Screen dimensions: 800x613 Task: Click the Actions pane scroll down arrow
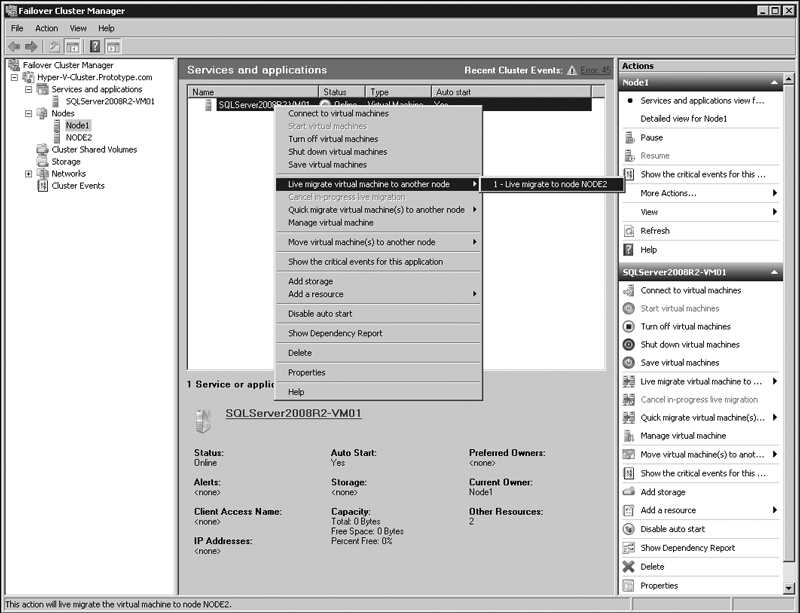click(x=789, y=588)
